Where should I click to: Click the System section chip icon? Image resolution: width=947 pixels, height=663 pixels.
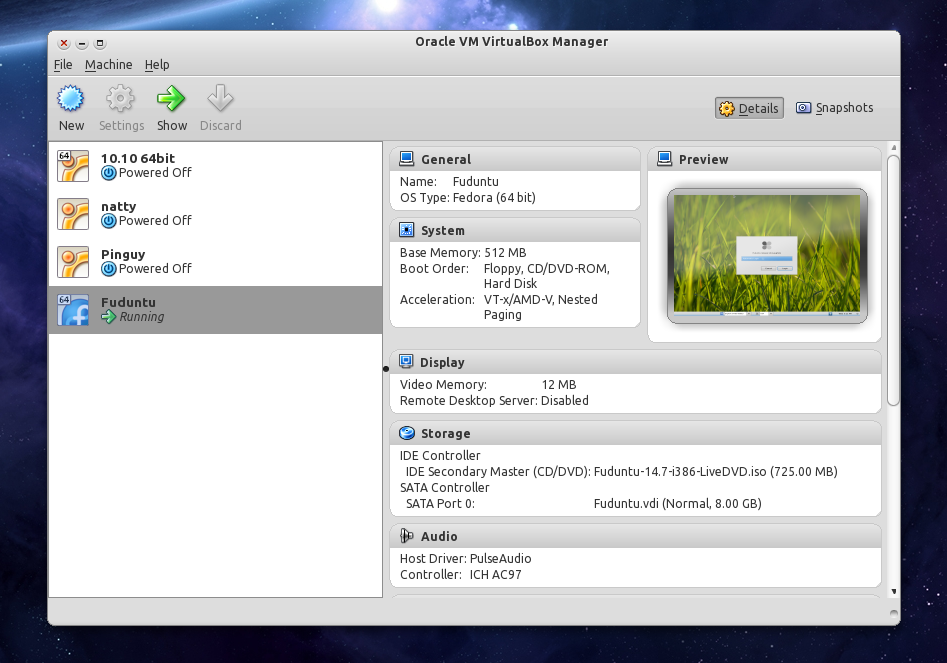click(406, 231)
